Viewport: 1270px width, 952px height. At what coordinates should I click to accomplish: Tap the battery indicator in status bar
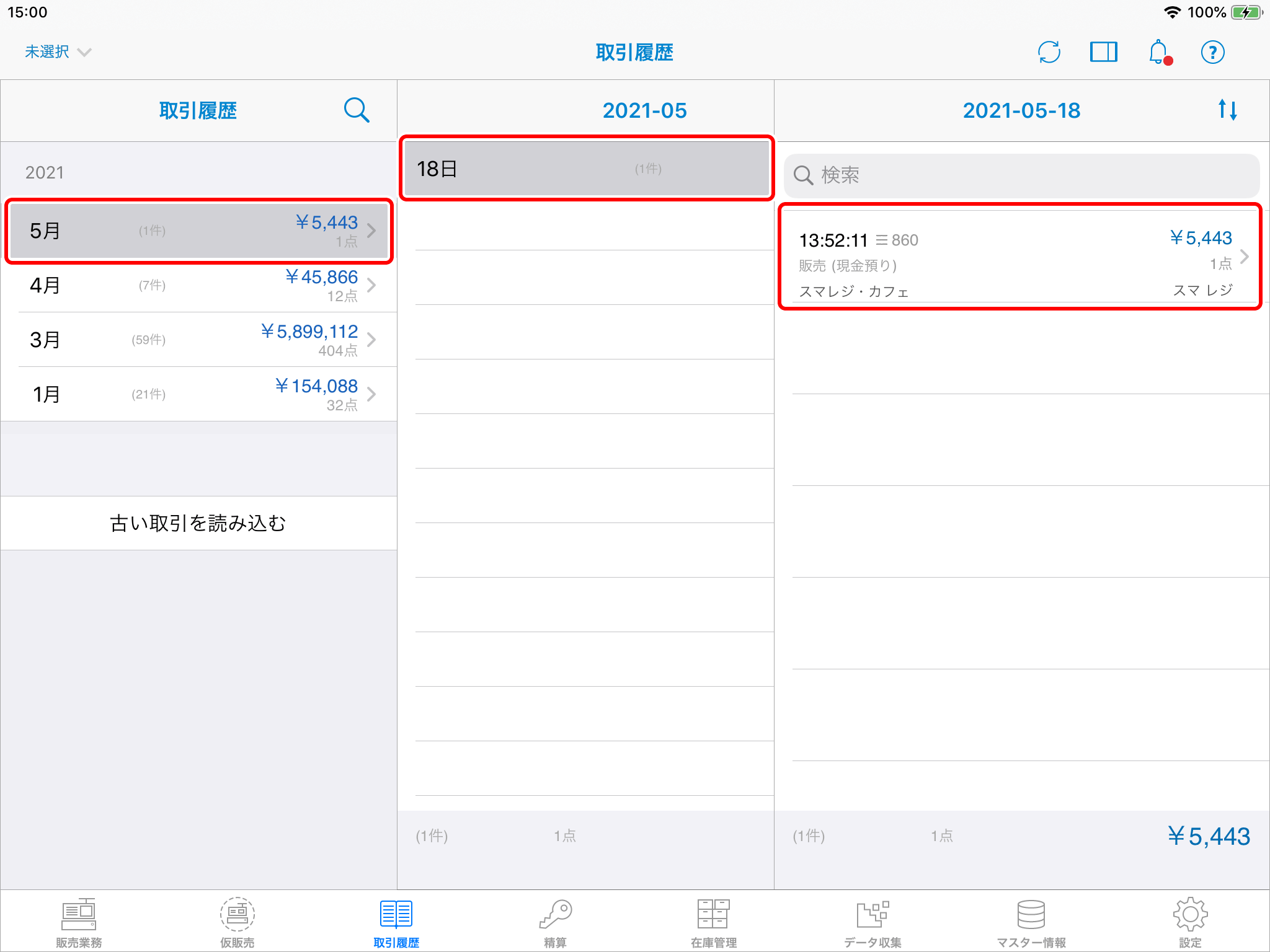pos(1246,12)
